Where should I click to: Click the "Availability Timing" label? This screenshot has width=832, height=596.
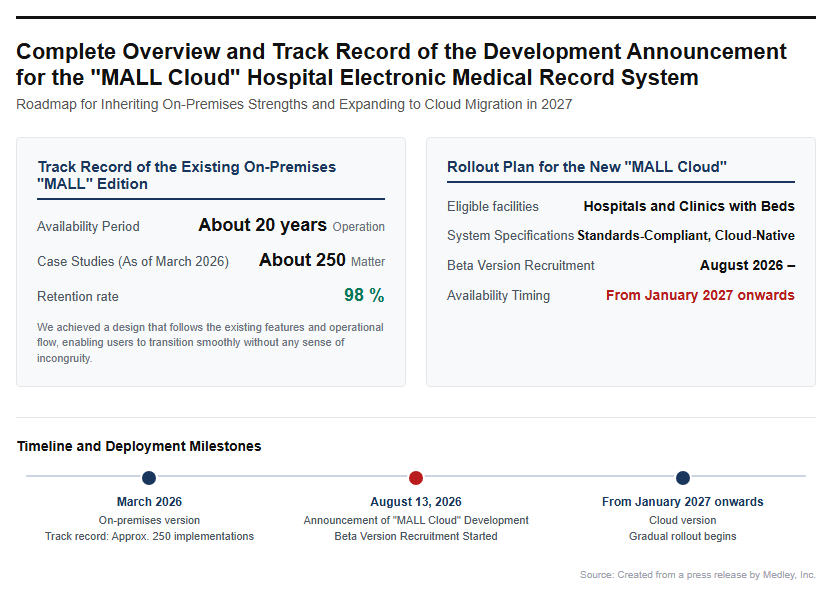coord(498,296)
